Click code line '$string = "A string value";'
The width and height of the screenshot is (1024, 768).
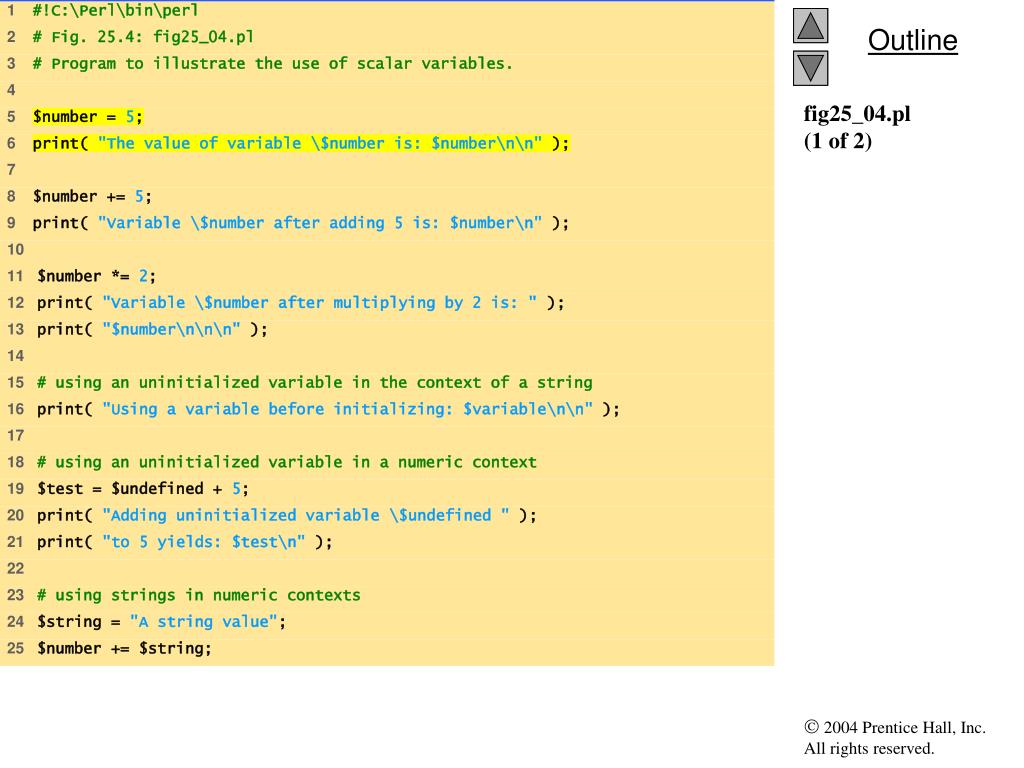(161, 622)
